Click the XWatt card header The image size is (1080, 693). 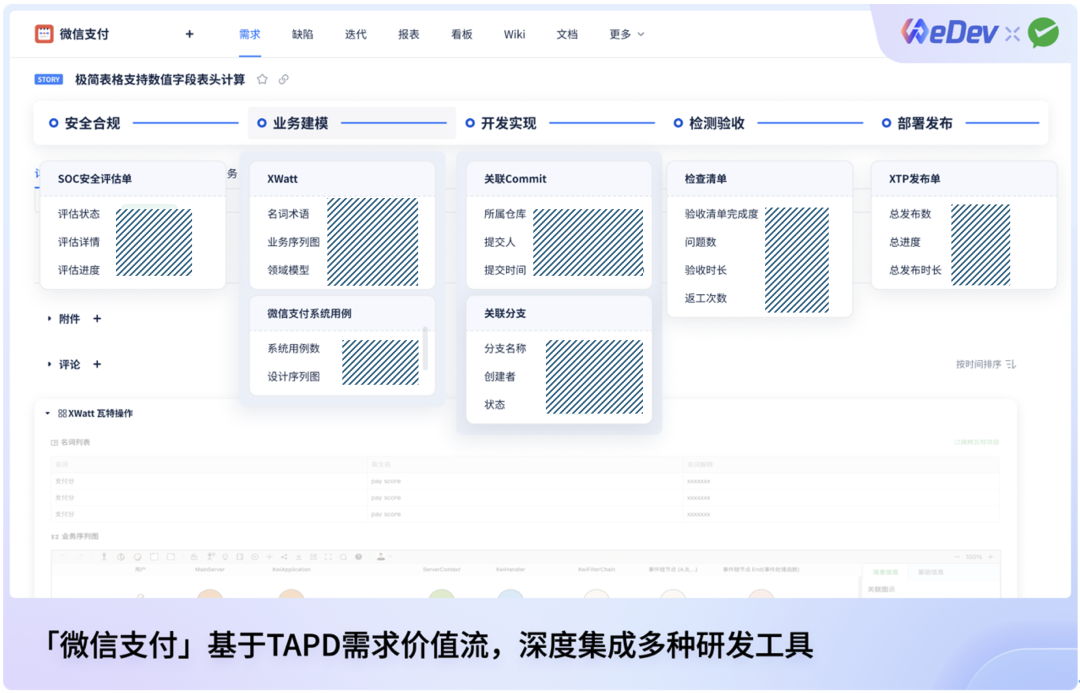[x=342, y=178]
